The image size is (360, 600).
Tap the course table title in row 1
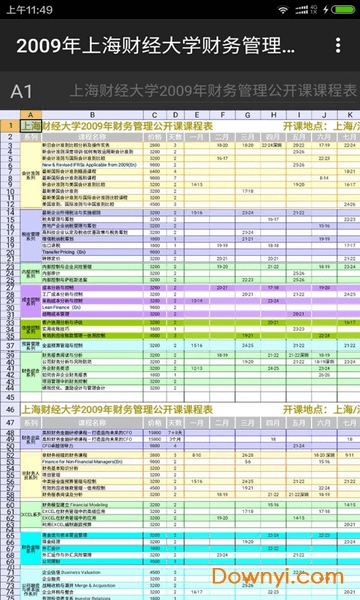click(x=117, y=126)
